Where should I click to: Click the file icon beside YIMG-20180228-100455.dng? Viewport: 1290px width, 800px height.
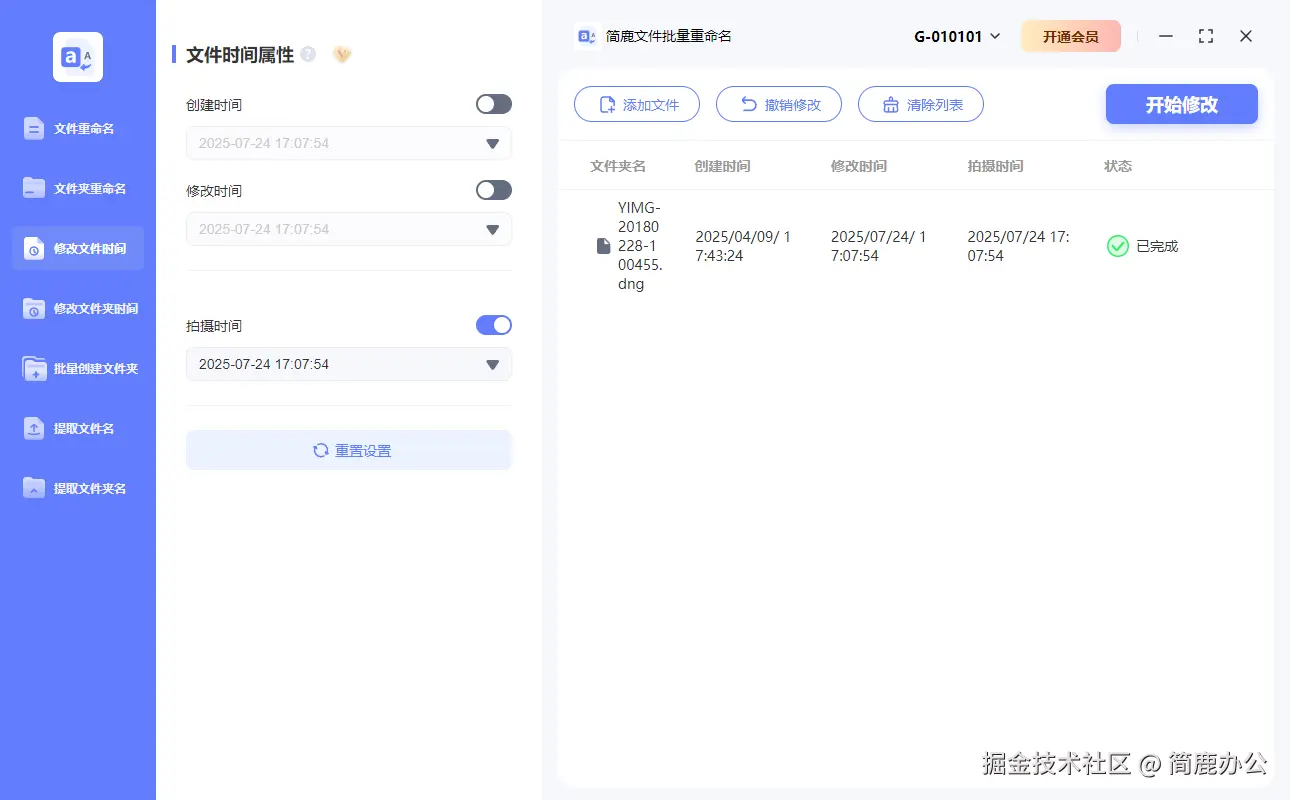click(603, 246)
